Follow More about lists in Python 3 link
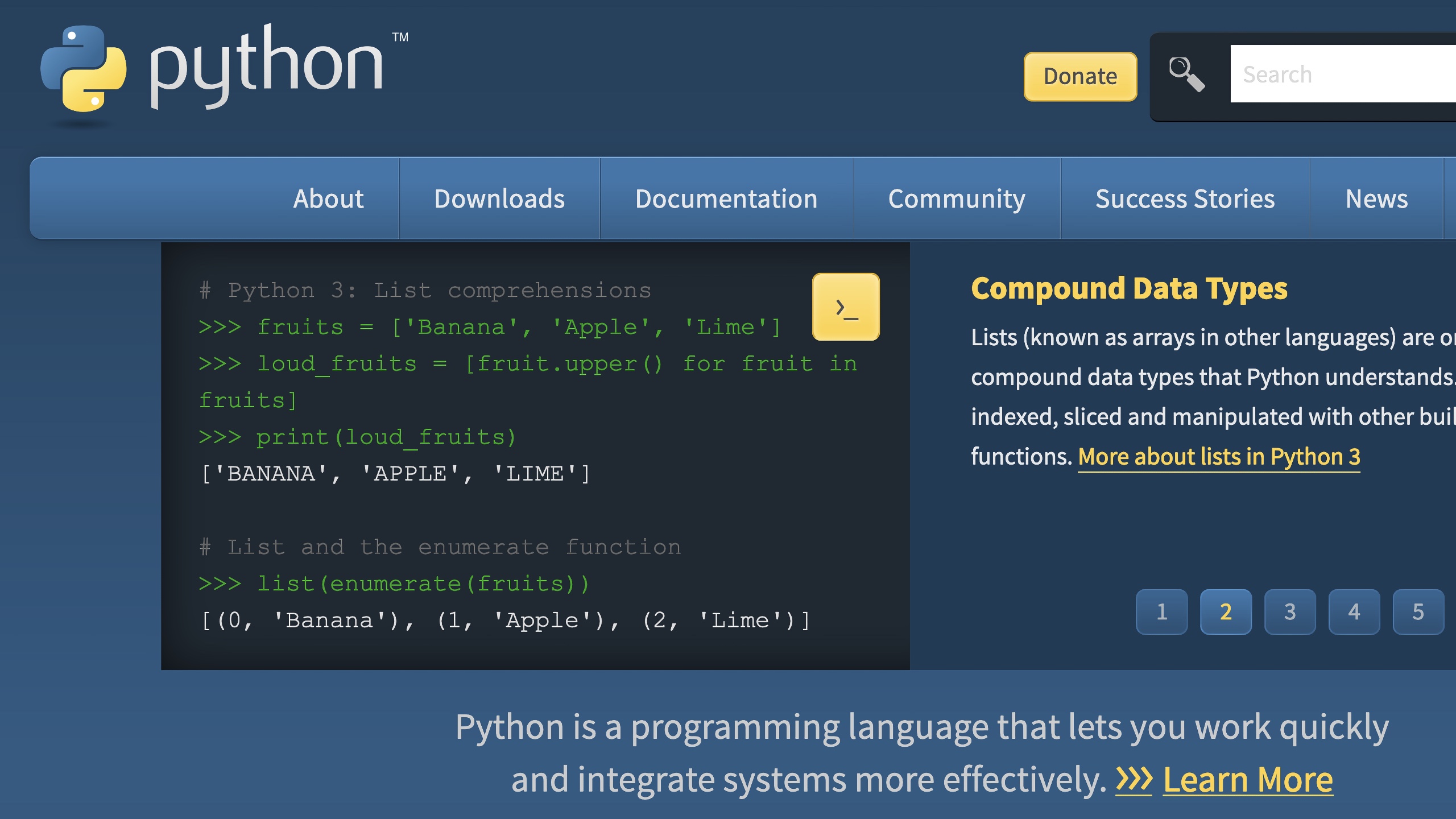 1219,457
